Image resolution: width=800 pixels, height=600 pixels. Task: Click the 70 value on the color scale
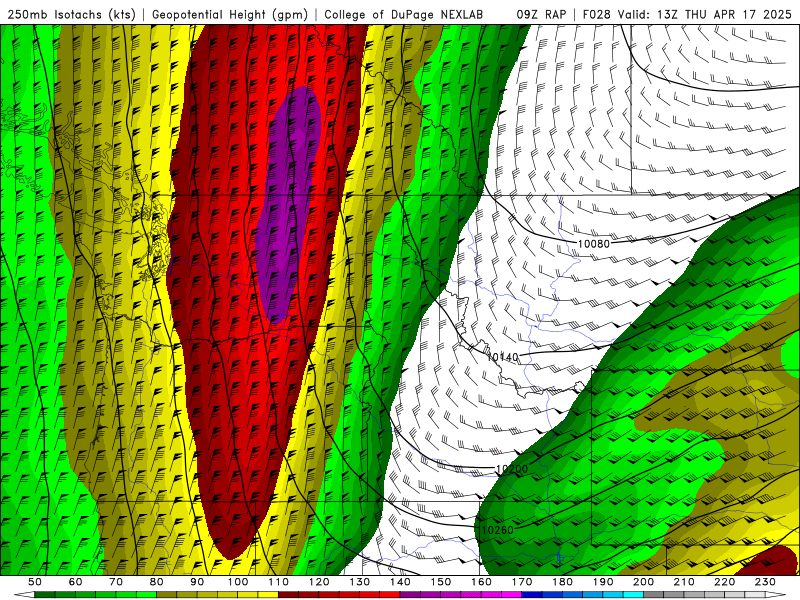pos(116,582)
